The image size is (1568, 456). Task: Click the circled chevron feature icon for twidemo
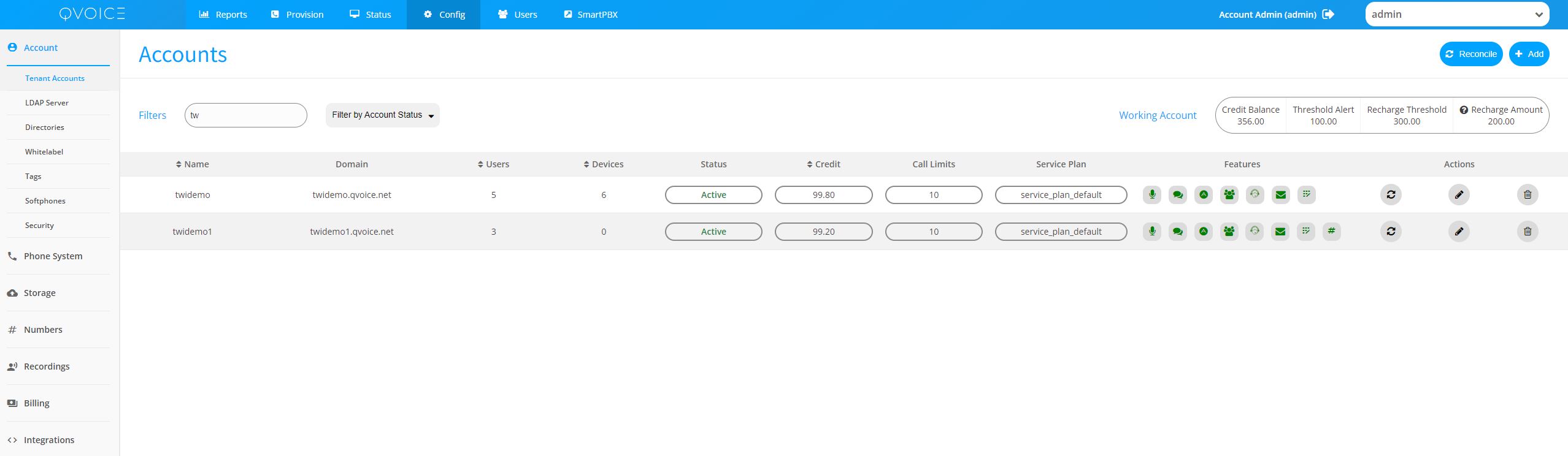pyautogui.click(x=1204, y=195)
